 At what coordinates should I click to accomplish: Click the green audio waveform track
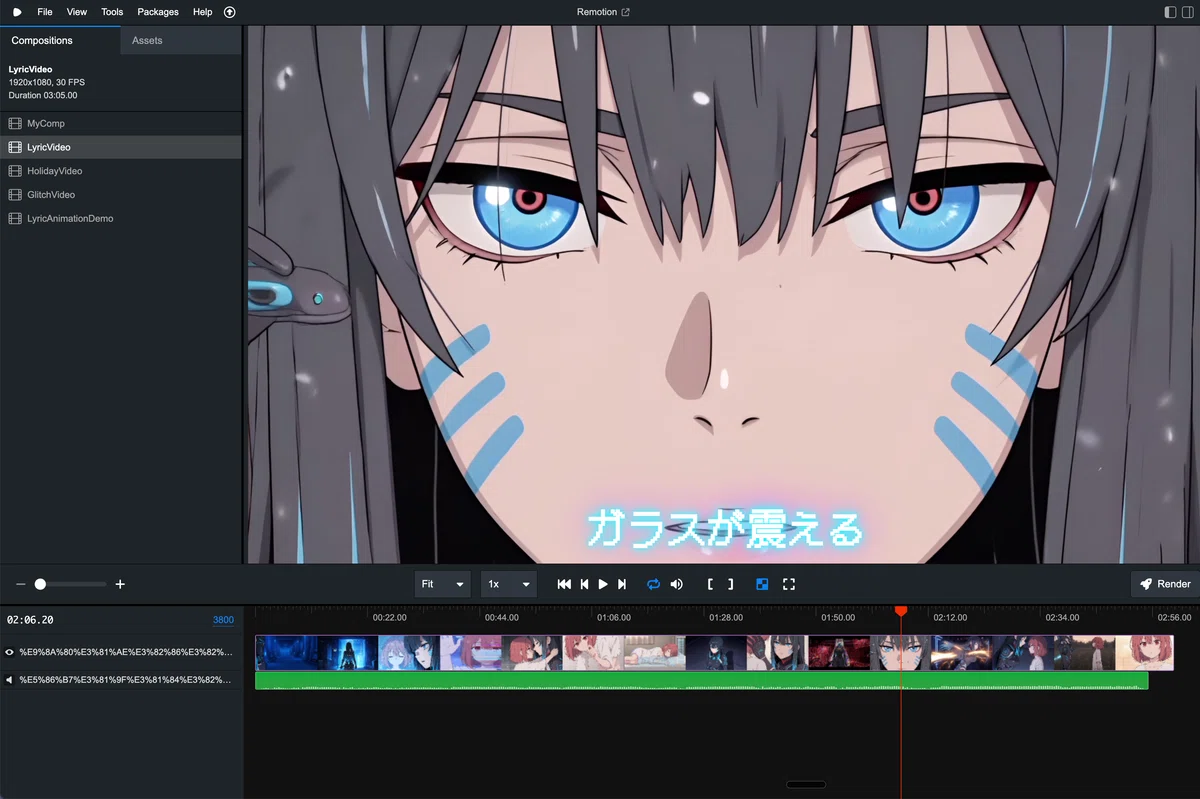(701, 680)
